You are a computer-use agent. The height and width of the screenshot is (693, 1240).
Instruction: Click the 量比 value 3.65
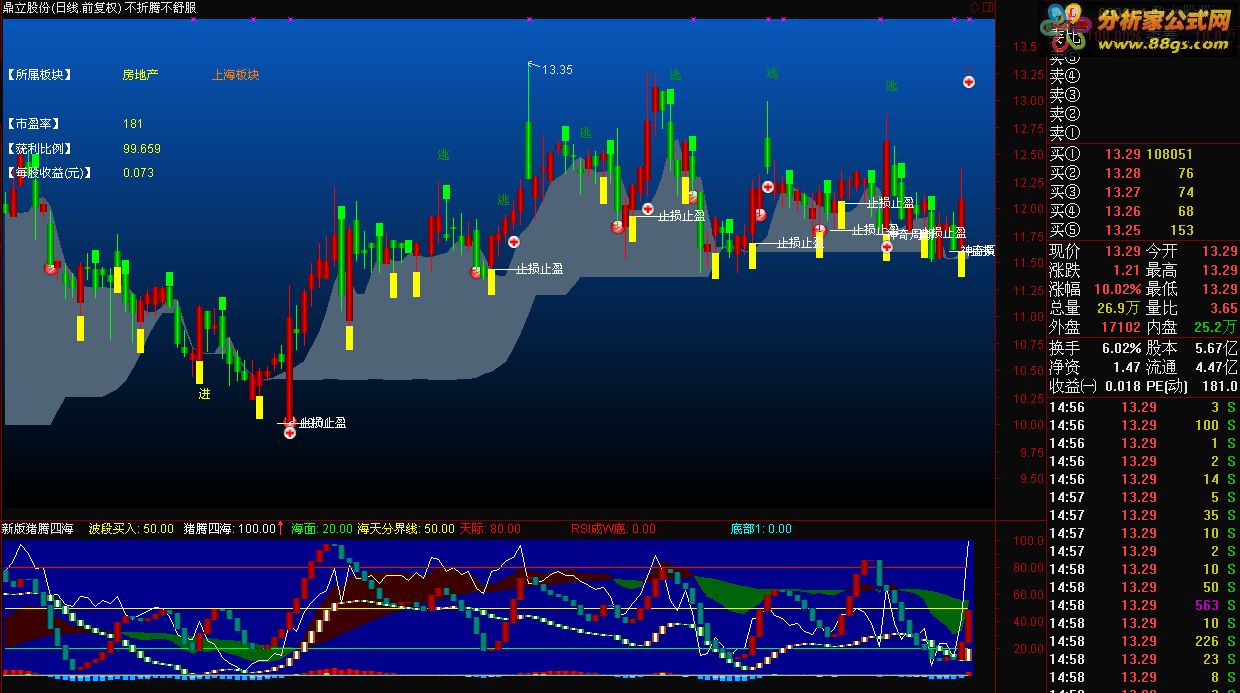tap(1224, 309)
